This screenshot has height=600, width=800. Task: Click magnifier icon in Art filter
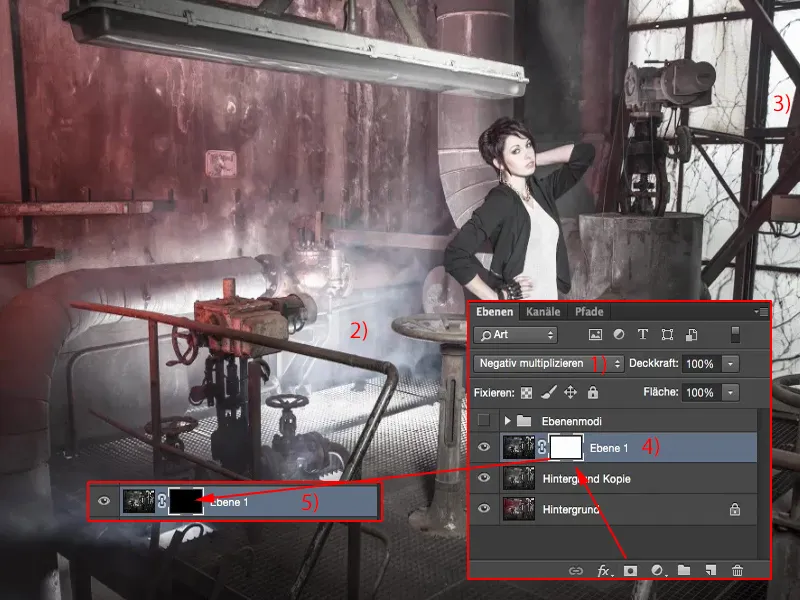point(485,335)
